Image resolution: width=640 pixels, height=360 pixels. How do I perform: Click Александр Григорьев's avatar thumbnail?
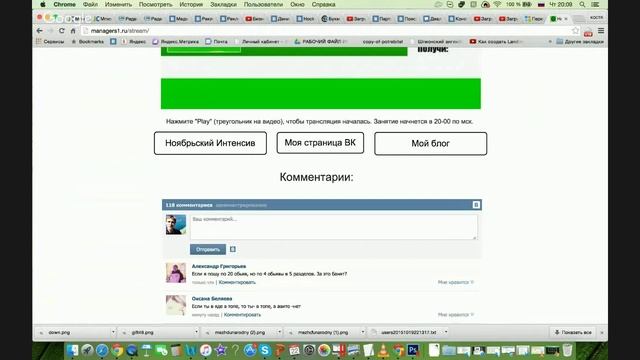[x=176, y=273]
